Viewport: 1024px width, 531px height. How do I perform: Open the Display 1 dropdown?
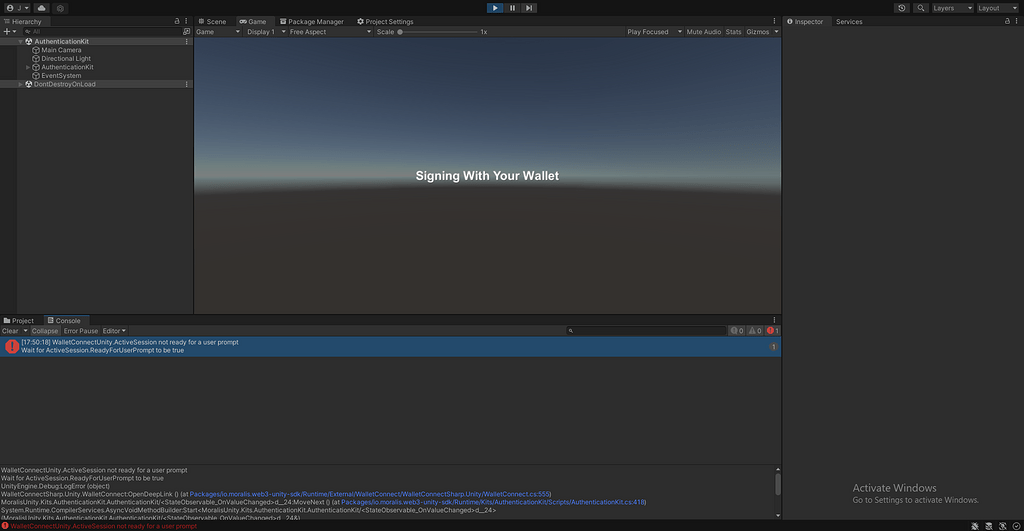pyautogui.click(x=266, y=31)
